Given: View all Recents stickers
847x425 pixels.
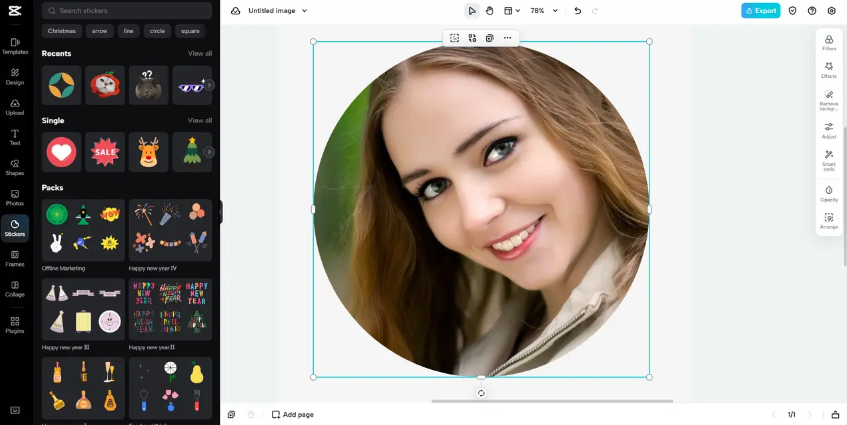Looking at the screenshot, I should point(200,53).
